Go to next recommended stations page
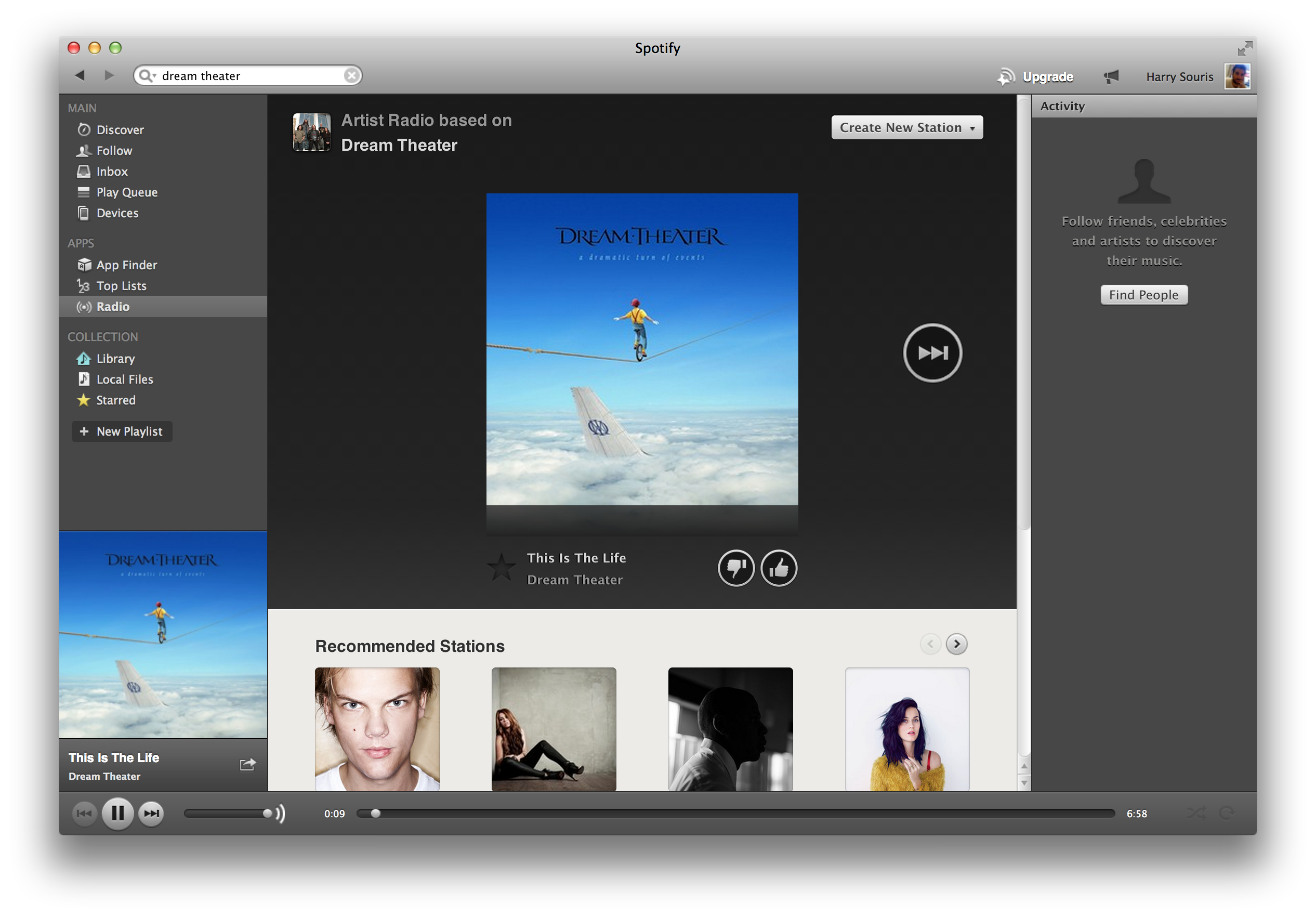 click(x=957, y=644)
